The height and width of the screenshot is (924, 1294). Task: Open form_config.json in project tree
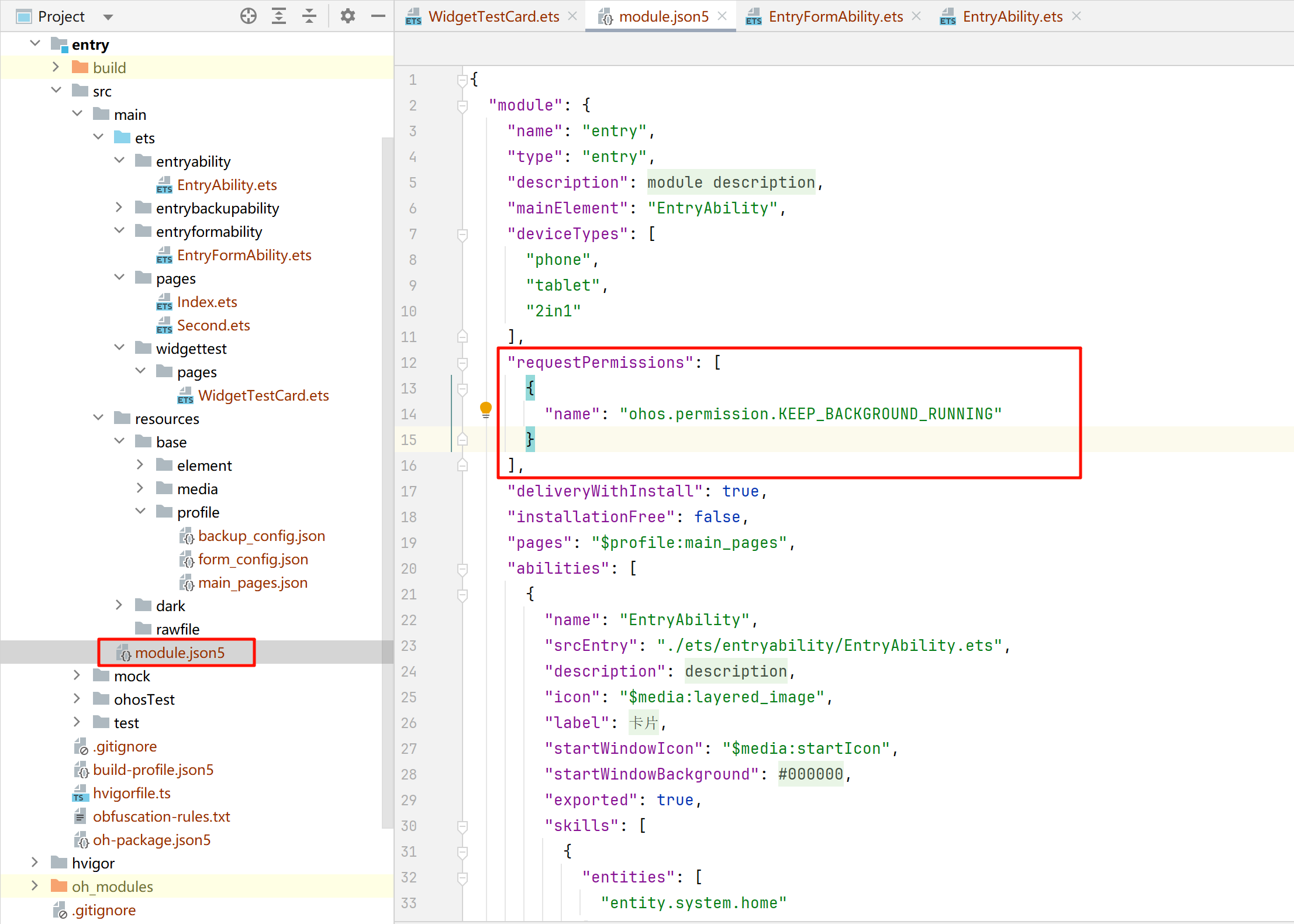[x=253, y=560]
